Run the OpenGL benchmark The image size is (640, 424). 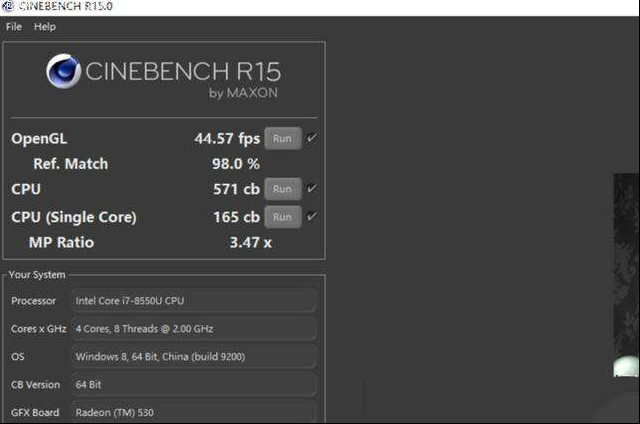(283, 138)
